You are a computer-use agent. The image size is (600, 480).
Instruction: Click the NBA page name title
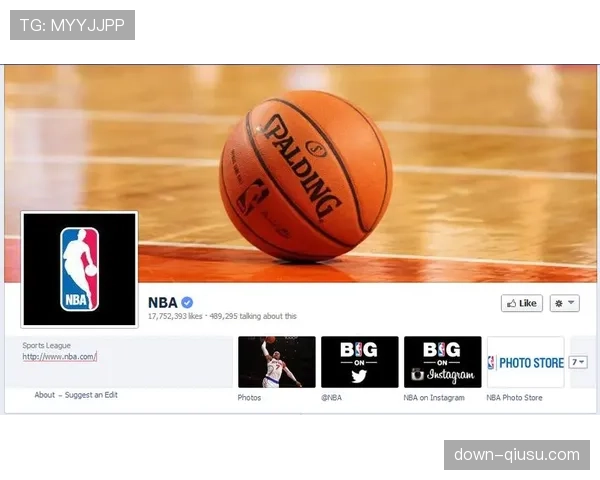coord(163,303)
